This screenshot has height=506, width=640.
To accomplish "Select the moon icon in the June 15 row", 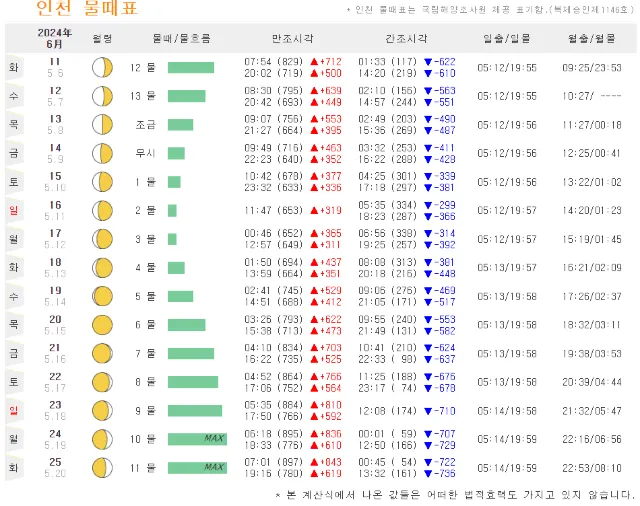I will (x=102, y=182).
